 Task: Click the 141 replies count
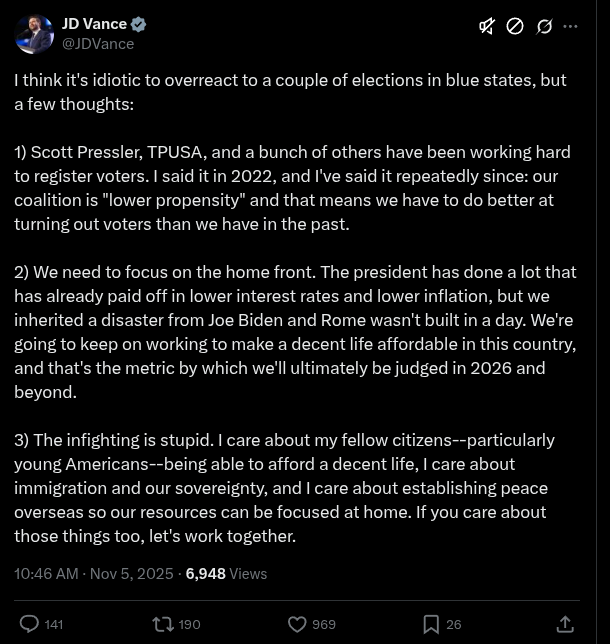(54, 624)
